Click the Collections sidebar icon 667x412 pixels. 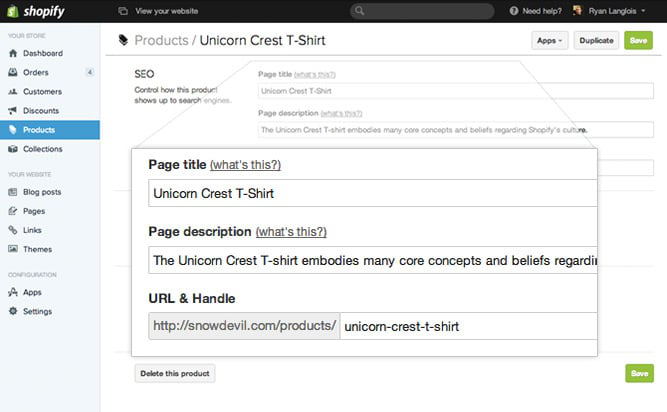(x=12, y=149)
